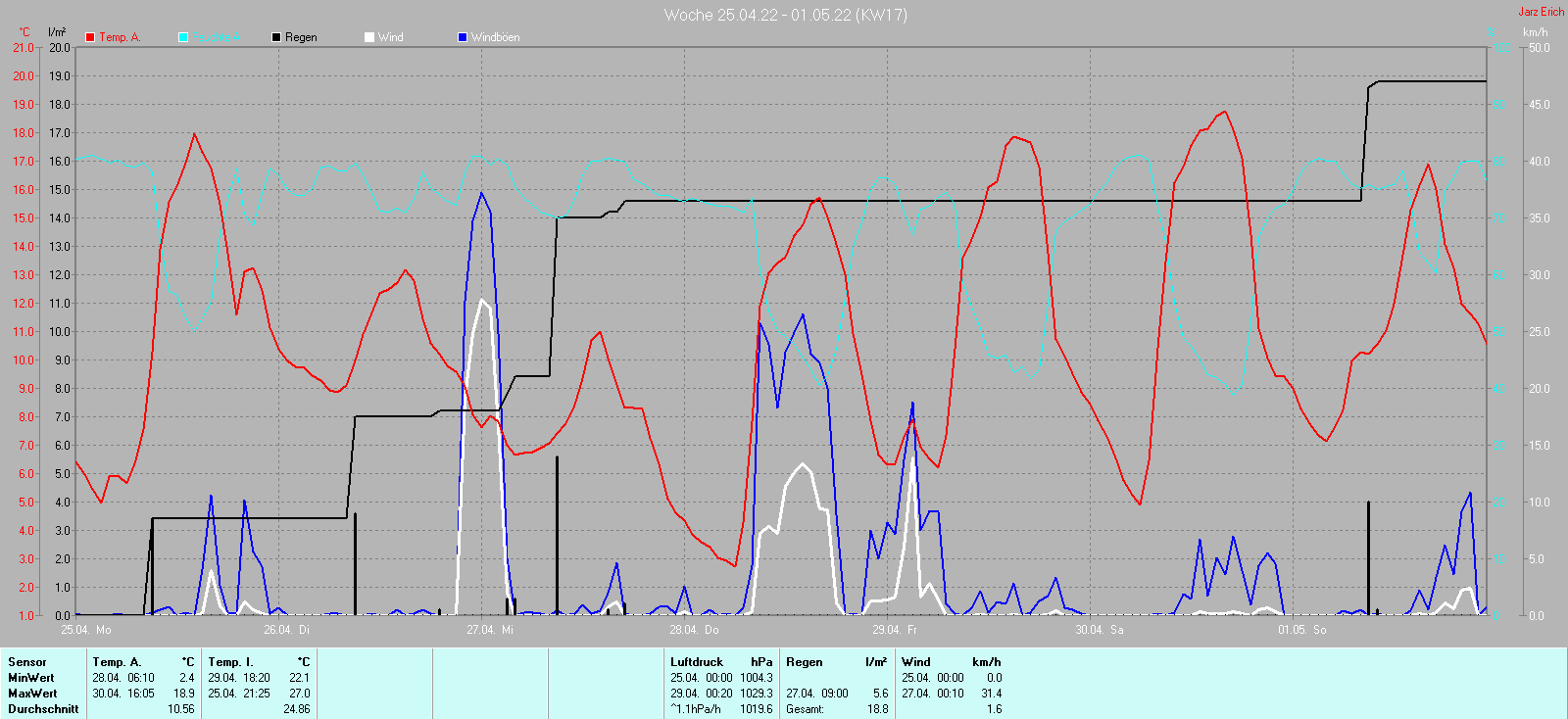Click the Temp. A. minimum value 2.4

coord(187,678)
